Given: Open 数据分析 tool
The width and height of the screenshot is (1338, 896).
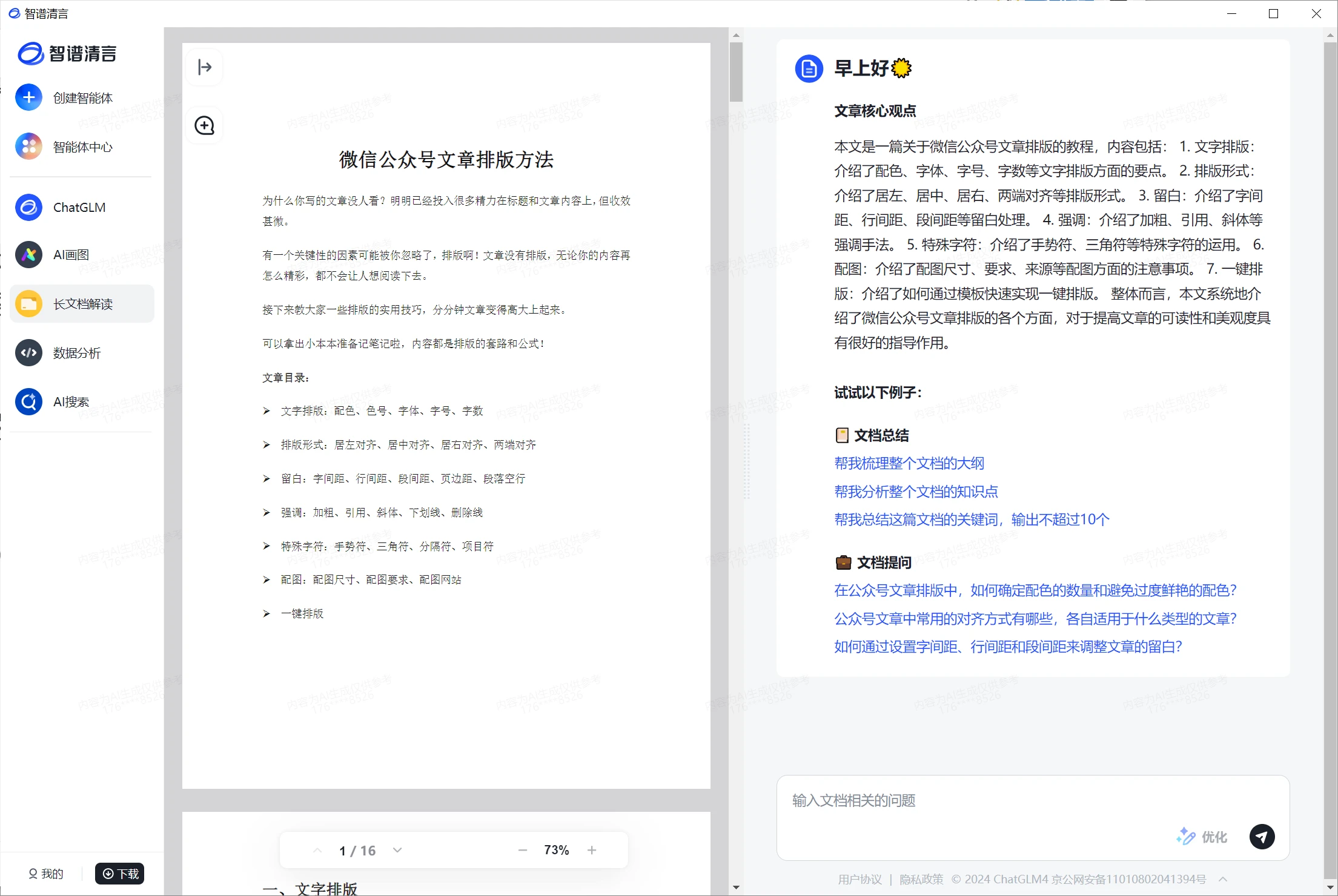Looking at the screenshot, I should tap(82, 352).
